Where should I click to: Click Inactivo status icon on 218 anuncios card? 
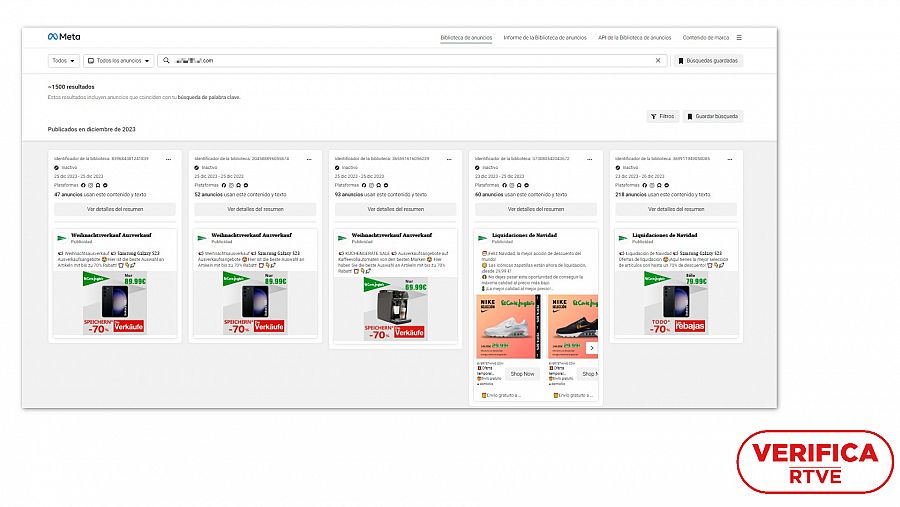coord(618,168)
